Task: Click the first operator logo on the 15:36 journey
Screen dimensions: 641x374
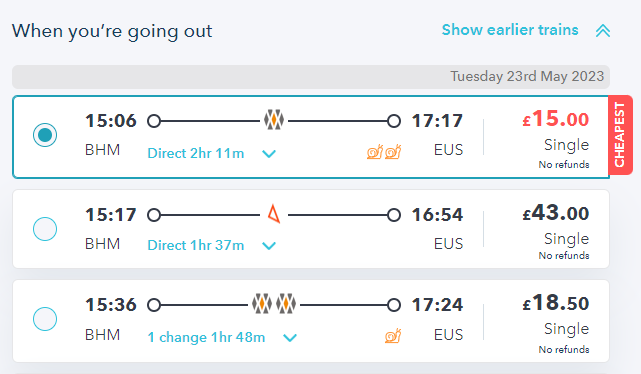Action: pyautogui.click(x=262, y=304)
